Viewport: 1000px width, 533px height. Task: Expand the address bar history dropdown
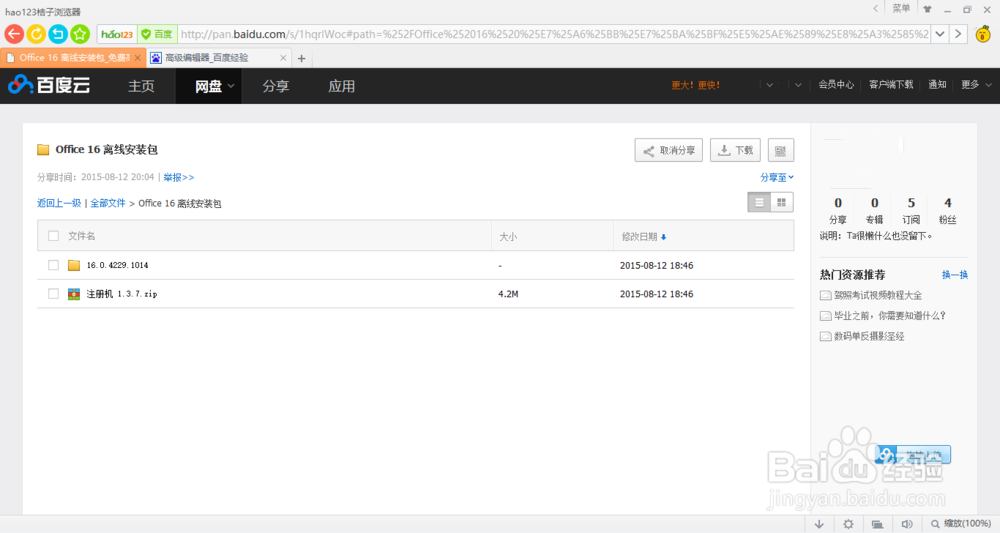pyautogui.click(x=940, y=34)
